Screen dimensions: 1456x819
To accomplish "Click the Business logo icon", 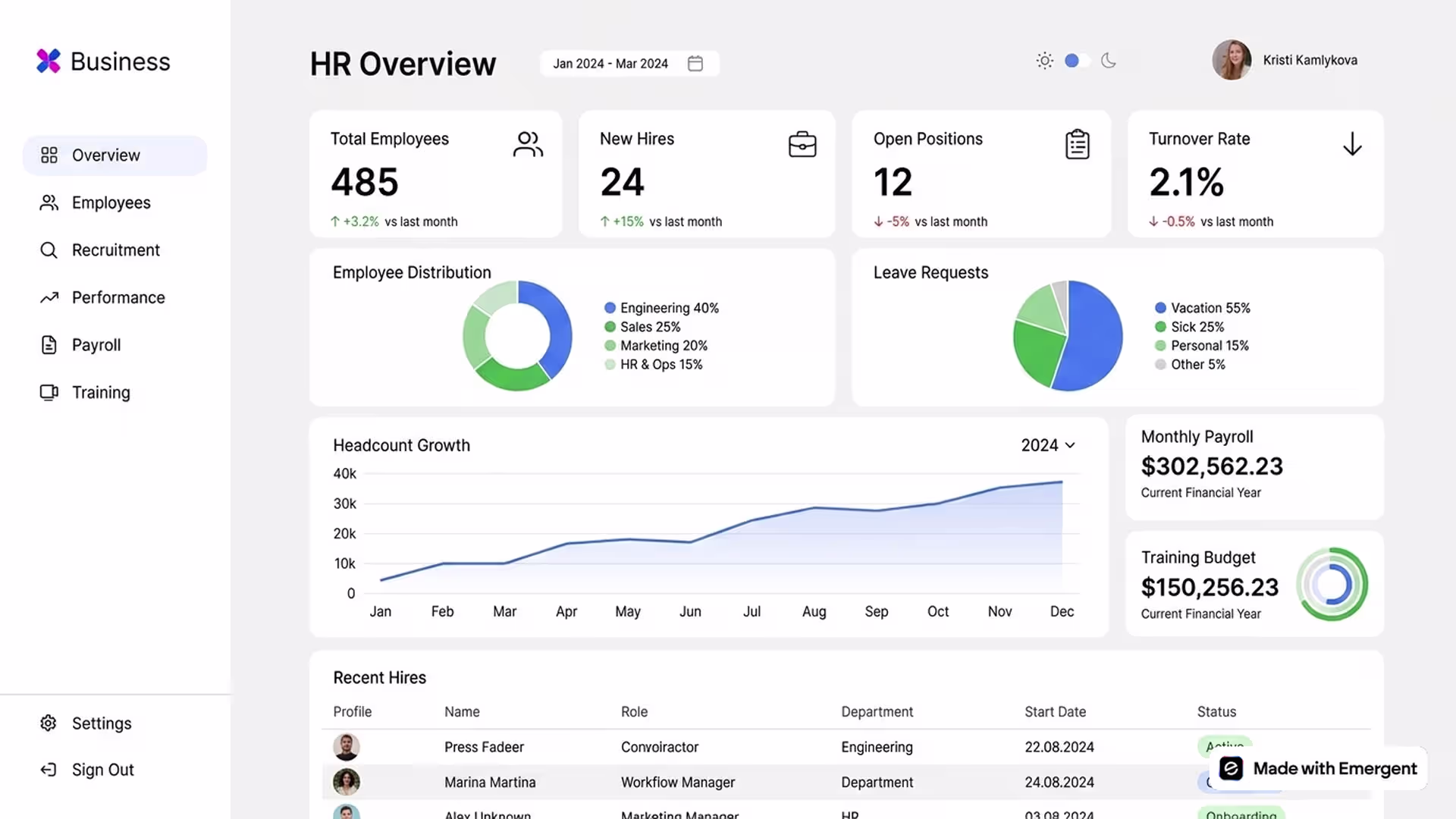I will [49, 61].
